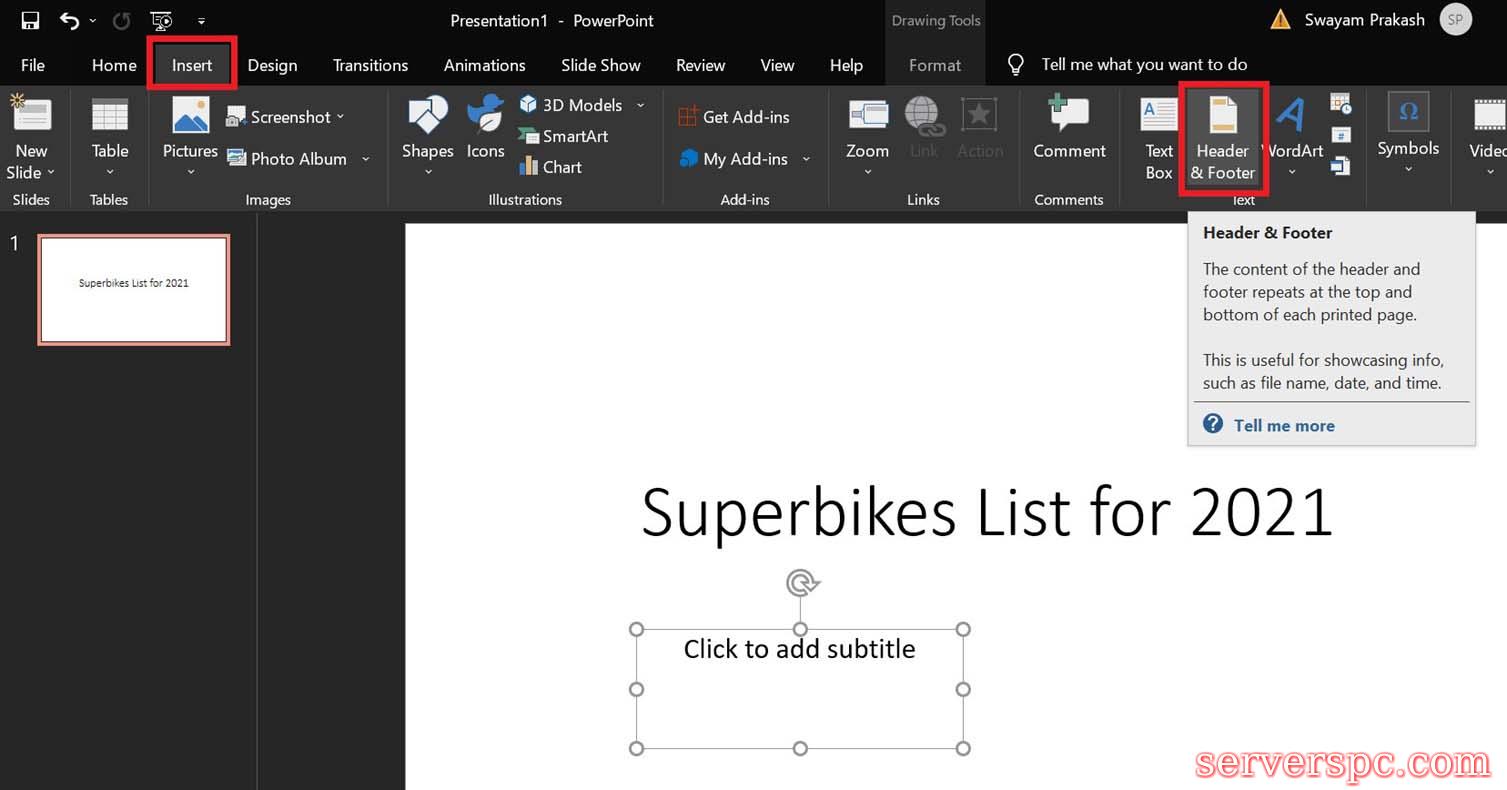Click the Undo arrow icon
The width and height of the screenshot is (1507, 790).
[69, 21]
